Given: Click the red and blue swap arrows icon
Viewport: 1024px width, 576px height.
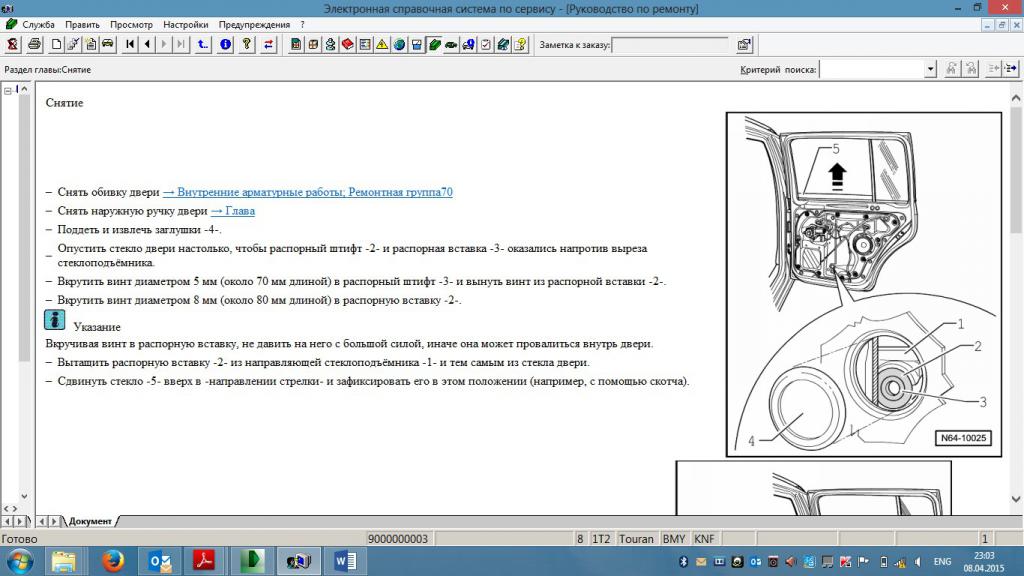Looking at the screenshot, I should 268,44.
